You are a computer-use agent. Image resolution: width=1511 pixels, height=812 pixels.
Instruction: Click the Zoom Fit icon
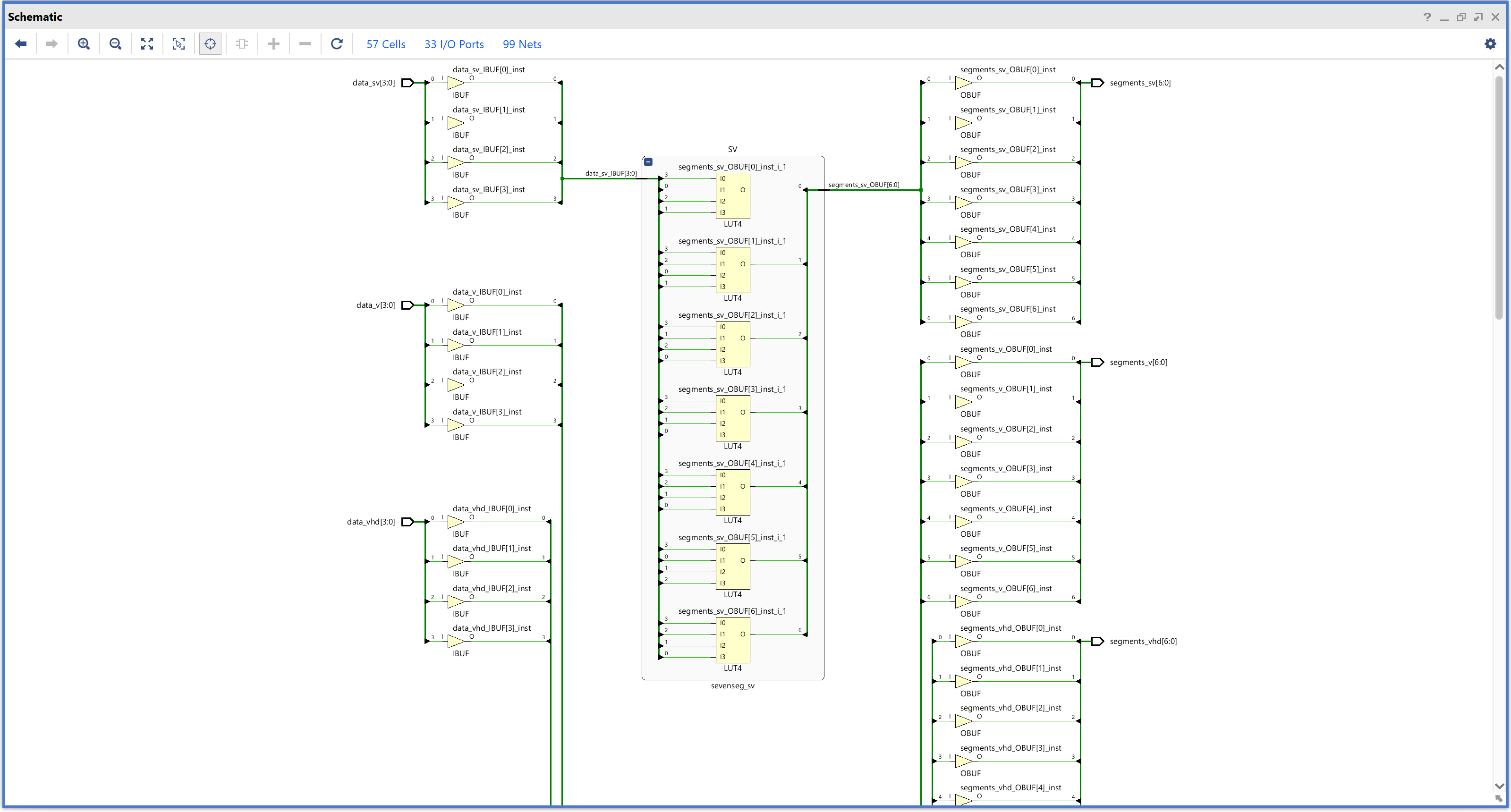pos(147,44)
